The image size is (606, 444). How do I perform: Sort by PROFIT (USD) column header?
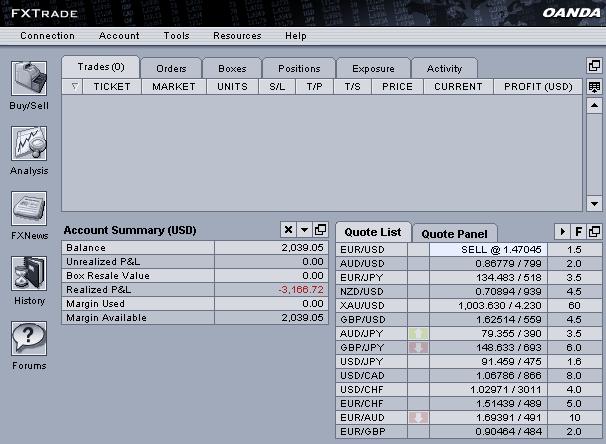538,87
